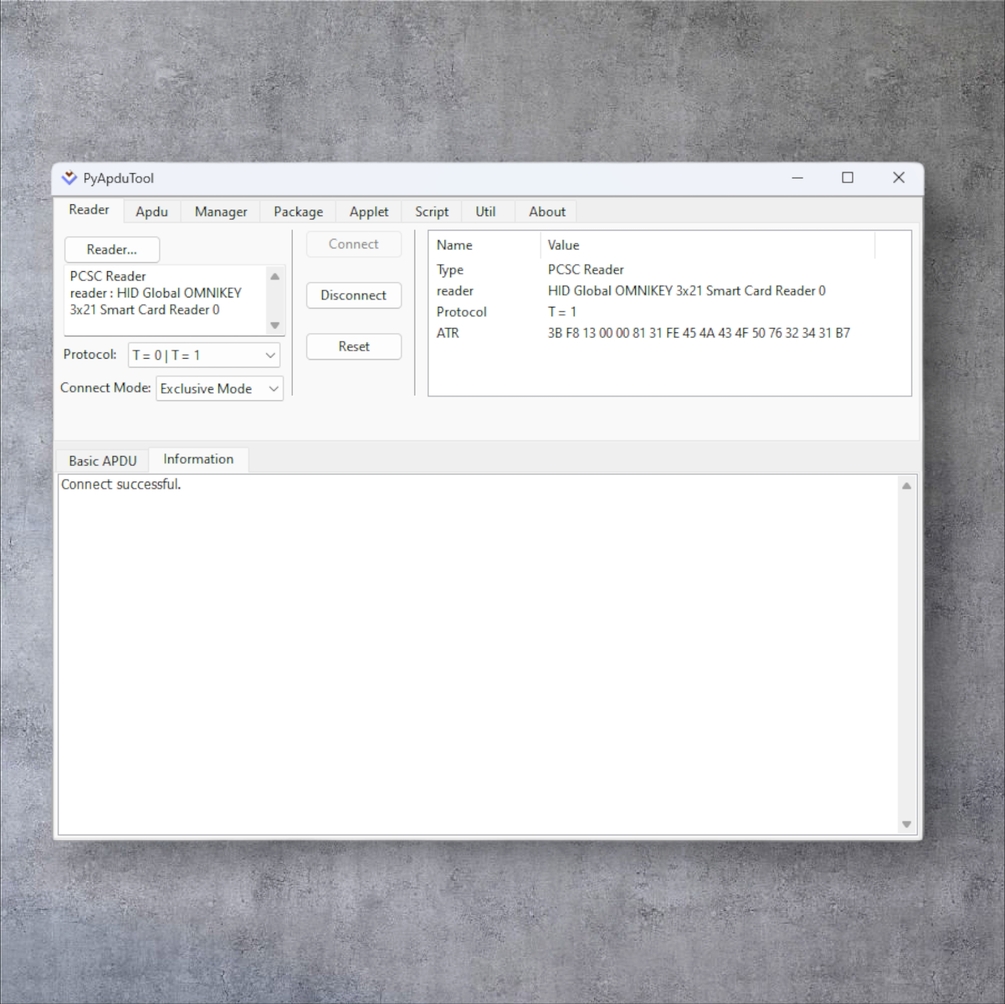Select the ATR row in the table
Viewport: 1005px width, 1004px height.
tap(669, 333)
